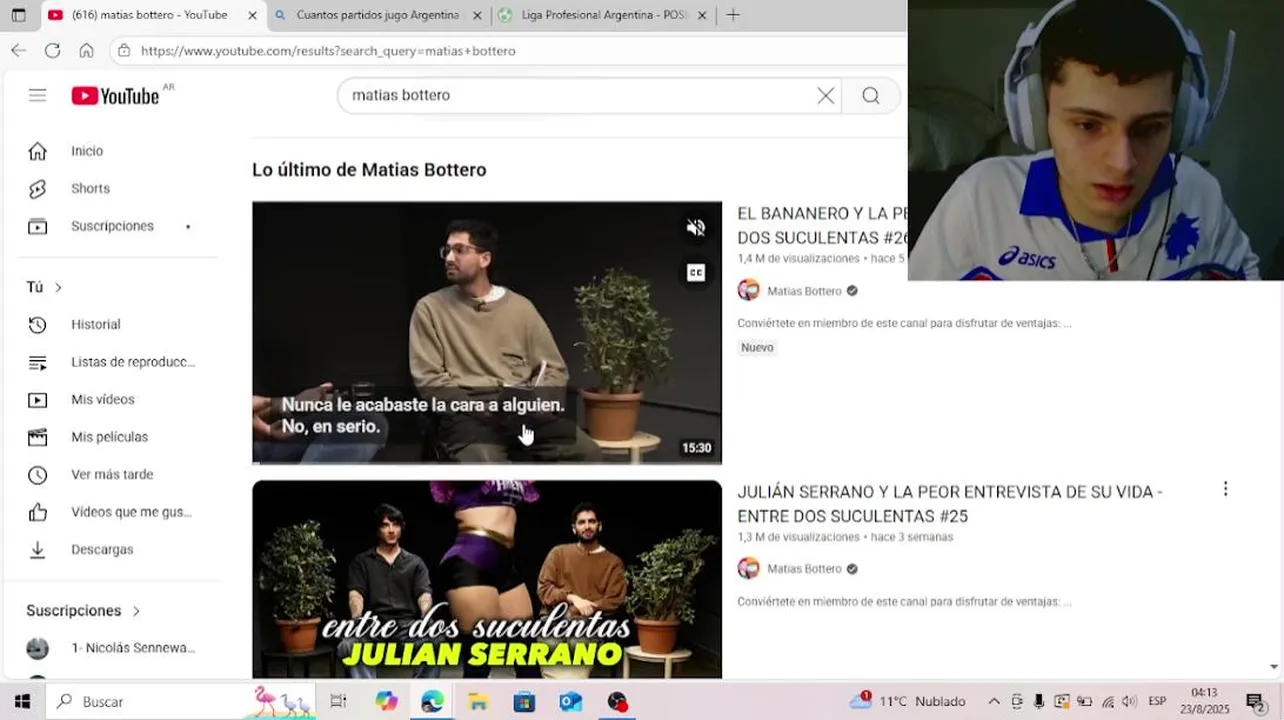
Task: Close the matias bottero YouTube tab
Action: [x=252, y=15]
